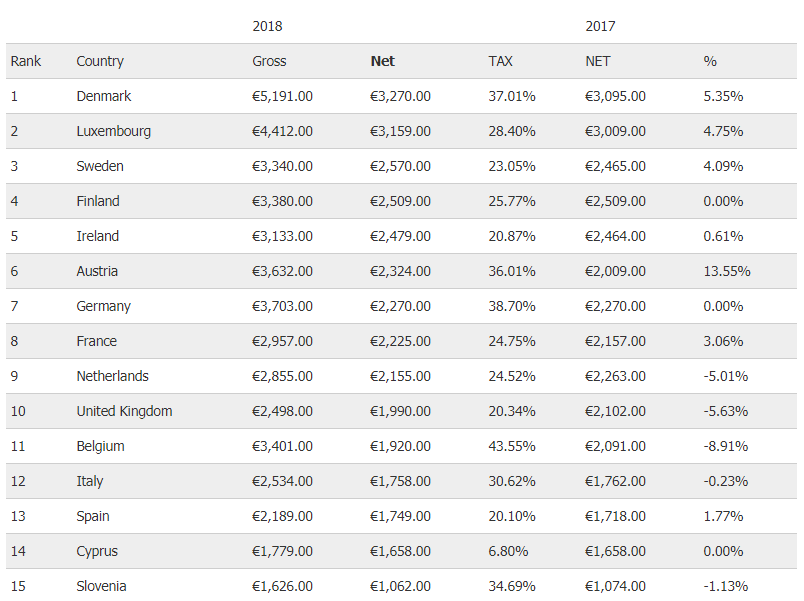
Task: Click the 2017 year heading
Action: point(600,26)
